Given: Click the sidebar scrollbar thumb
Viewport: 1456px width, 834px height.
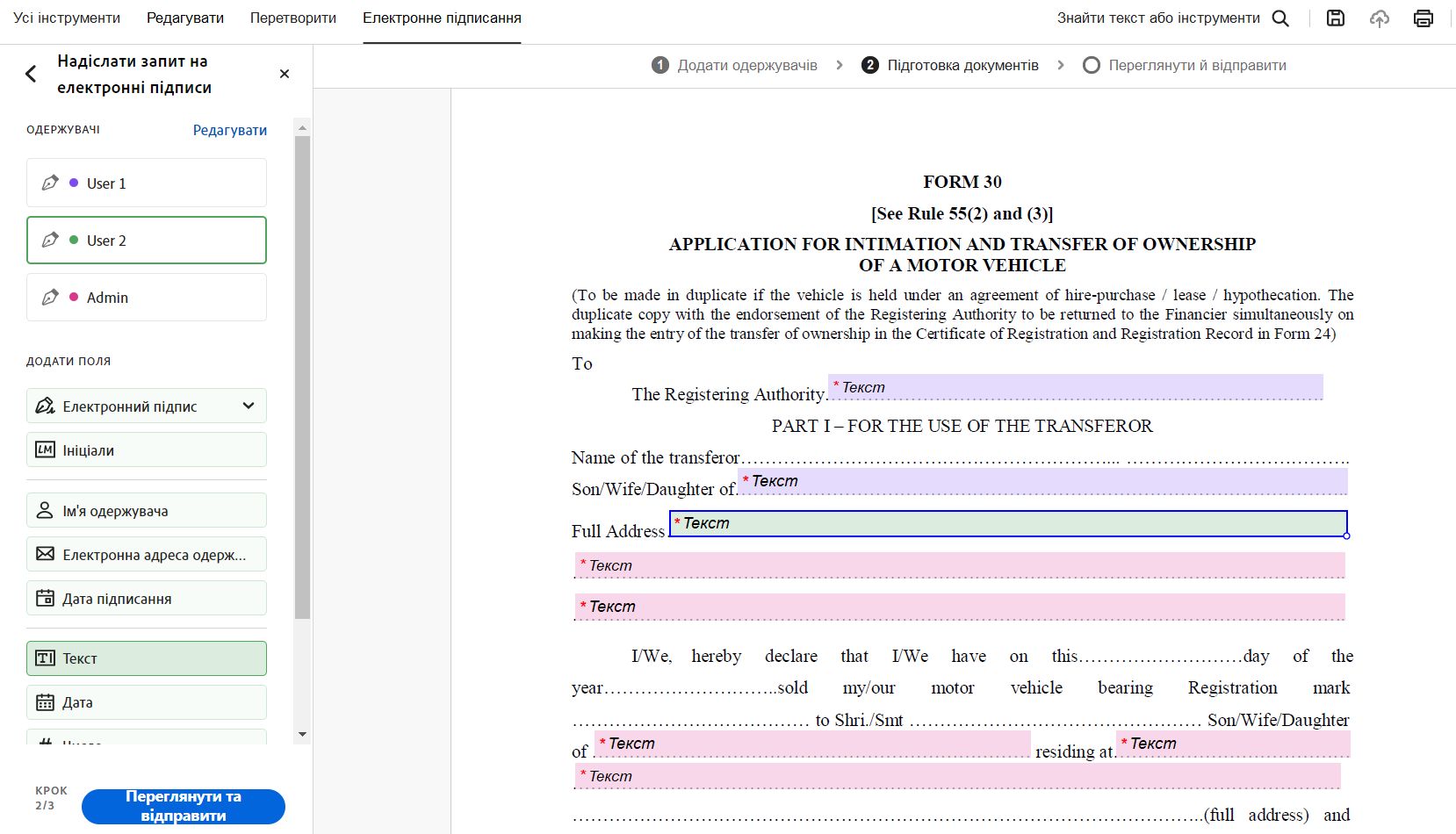Looking at the screenshot, I should coord(302,377).
